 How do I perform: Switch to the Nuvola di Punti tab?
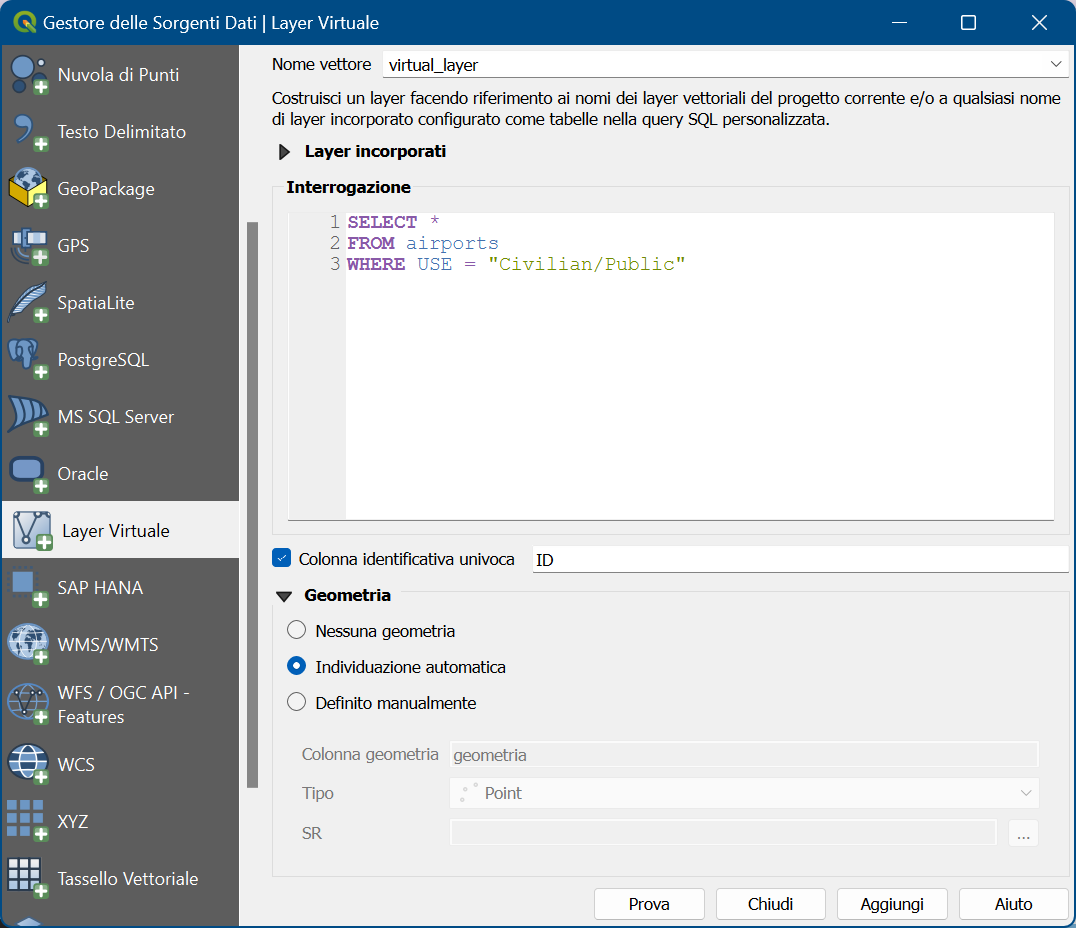[x=118, y=75]
